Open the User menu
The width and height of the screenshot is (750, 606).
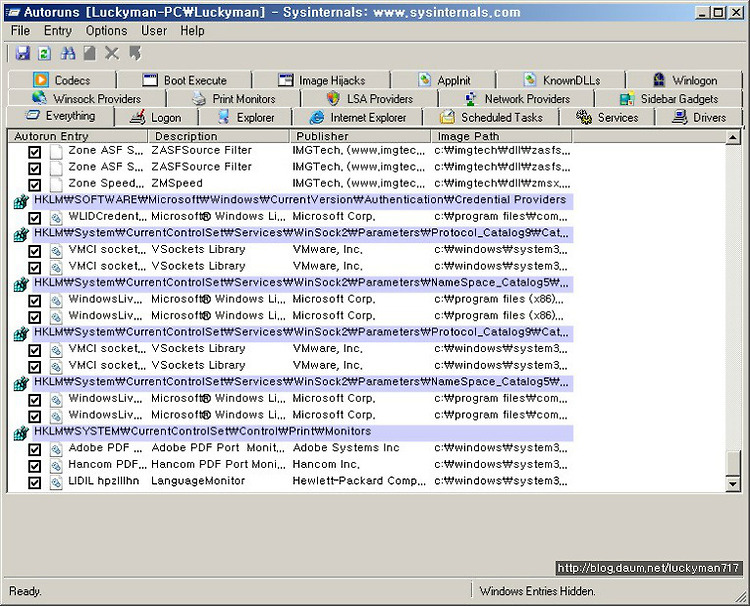click(154, 31)
